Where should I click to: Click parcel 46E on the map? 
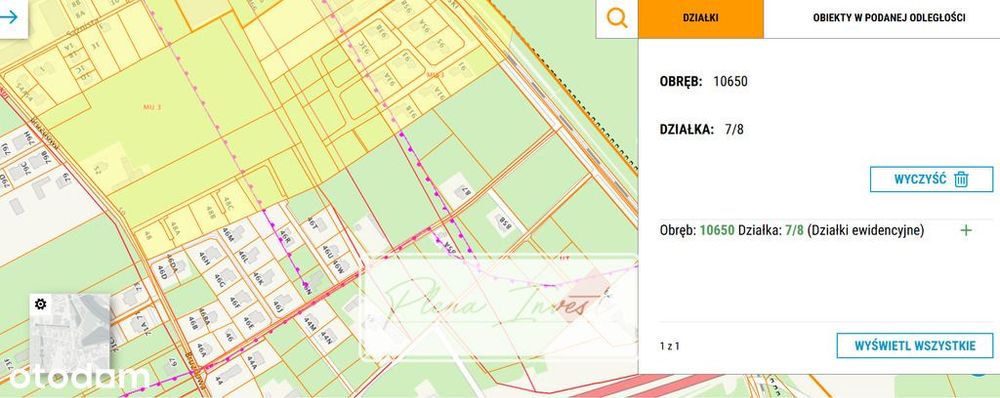247,324
